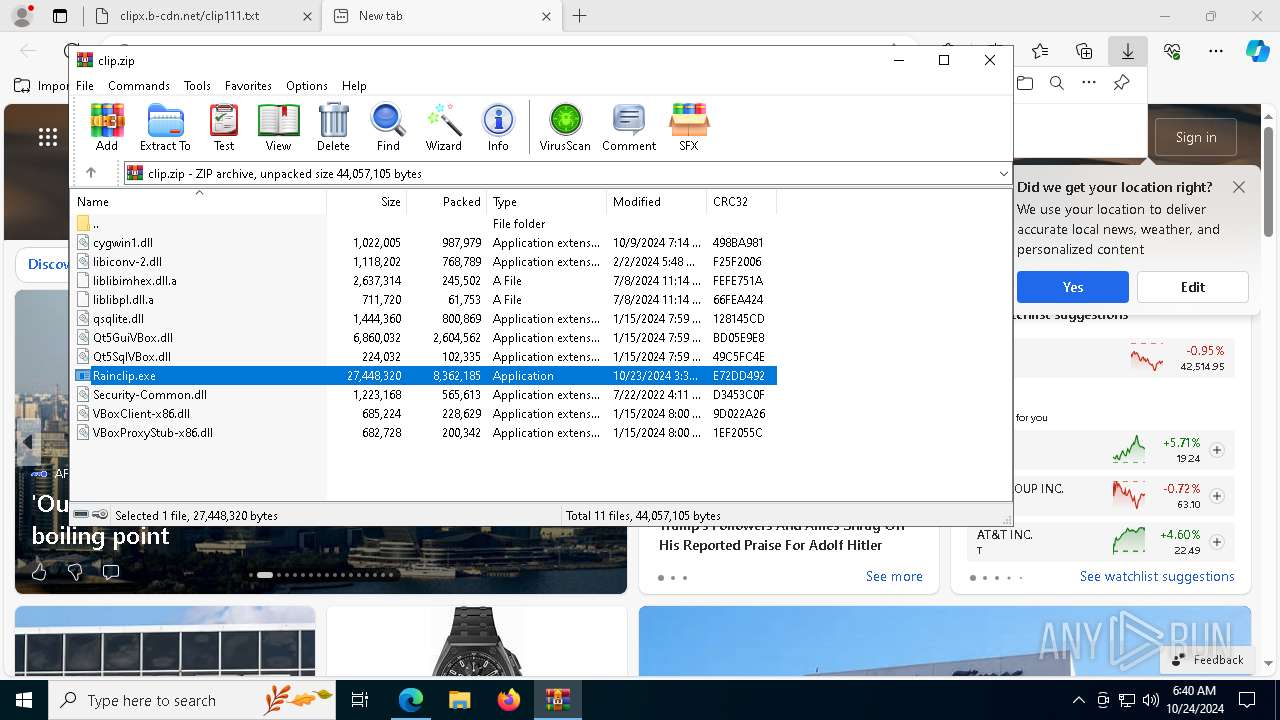Image resolution: width=1280 pixels, height=720 pixels.
Task: Dismiss the location prompt close button
Action: (x=1239, y=187)
